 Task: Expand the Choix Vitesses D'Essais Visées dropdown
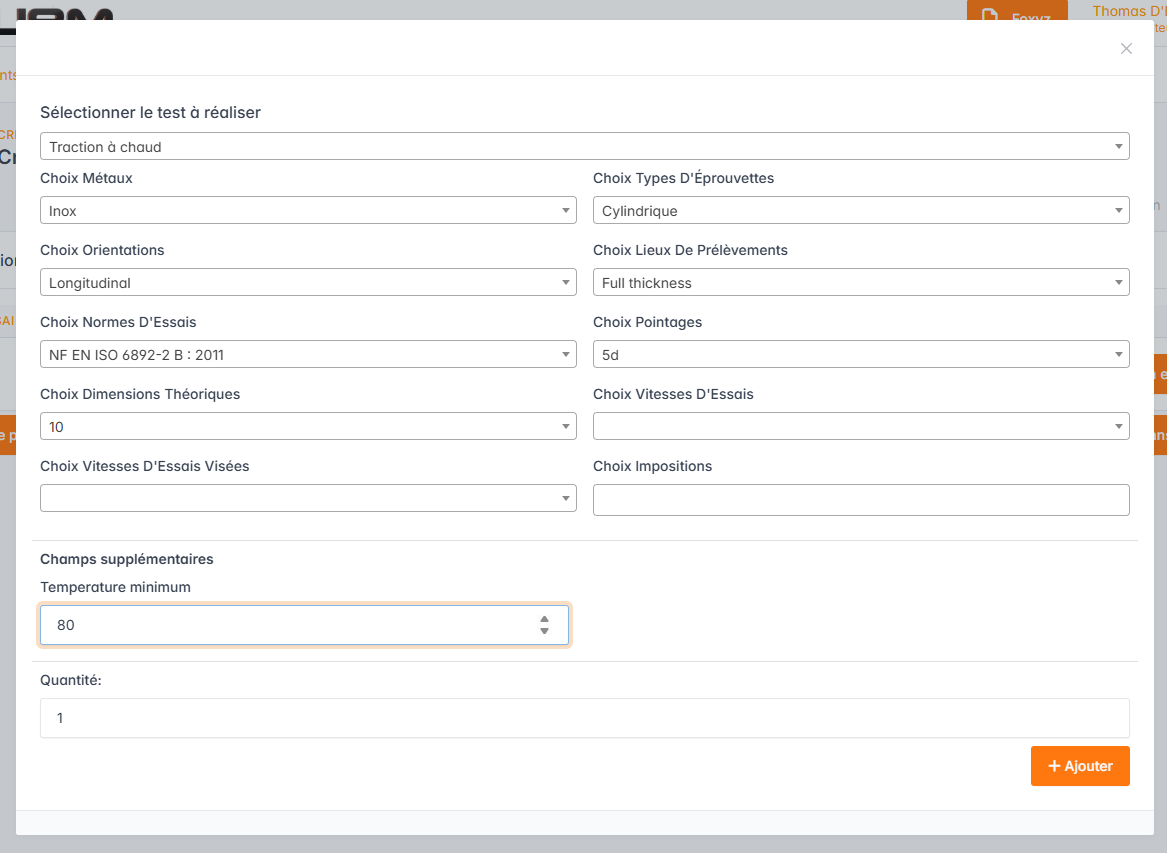click(308, 499)
